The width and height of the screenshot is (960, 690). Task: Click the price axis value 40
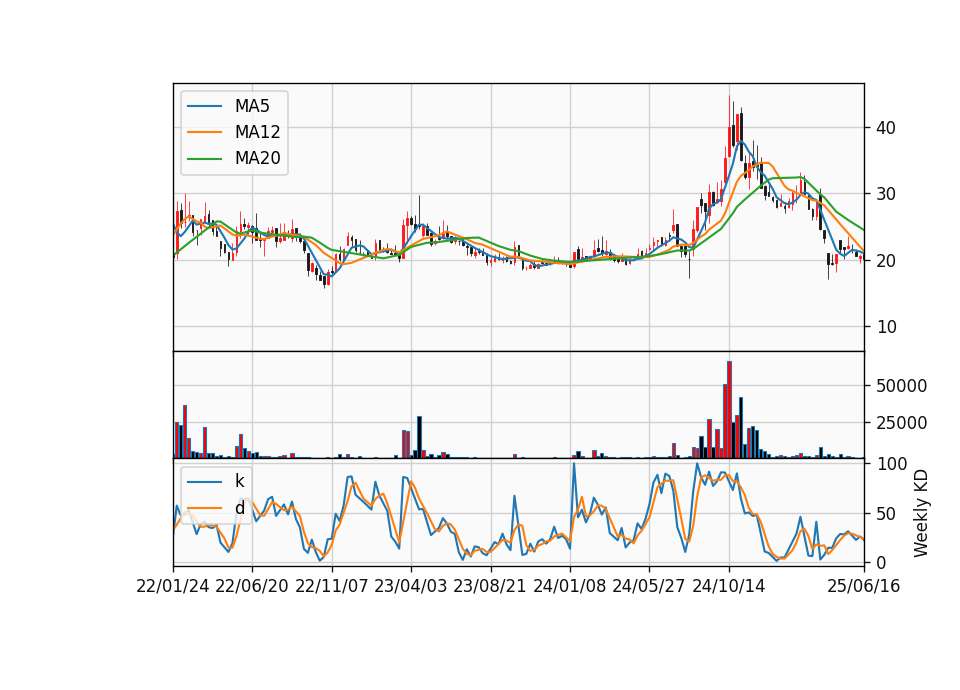[886, 128]
